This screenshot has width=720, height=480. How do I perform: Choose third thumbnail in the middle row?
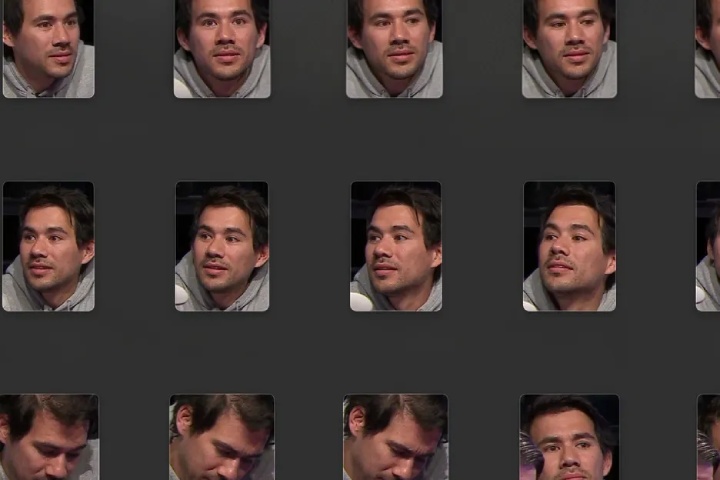click(396, 246)
